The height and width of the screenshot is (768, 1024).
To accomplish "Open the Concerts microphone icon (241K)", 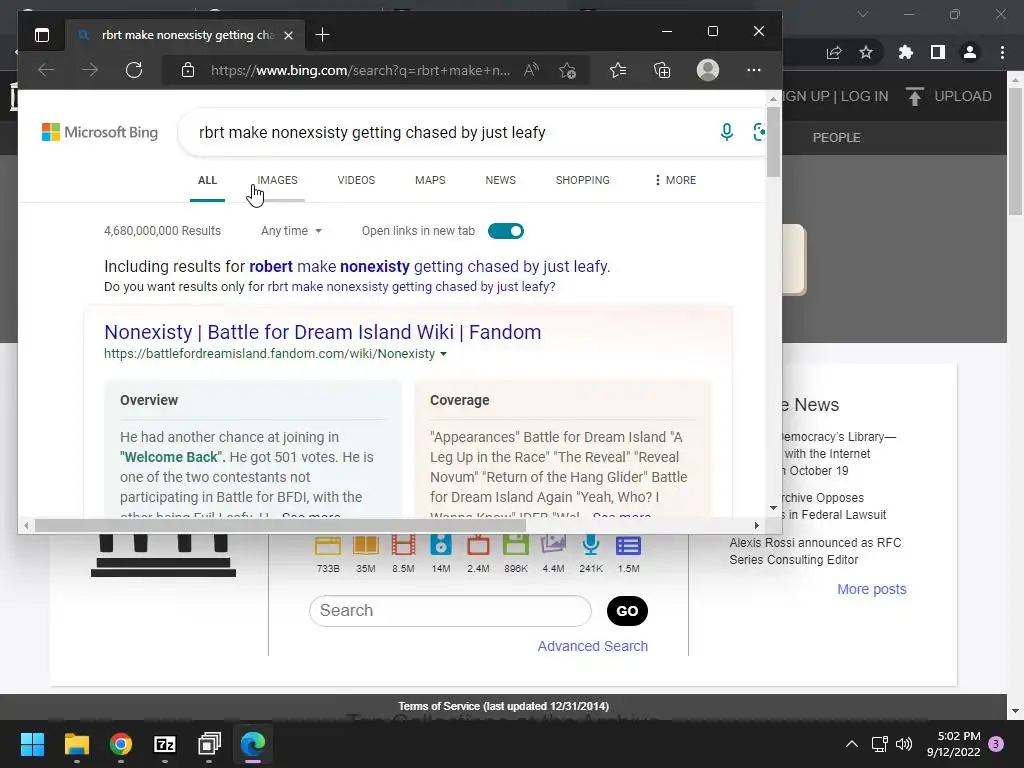I will tap(591, 546).
